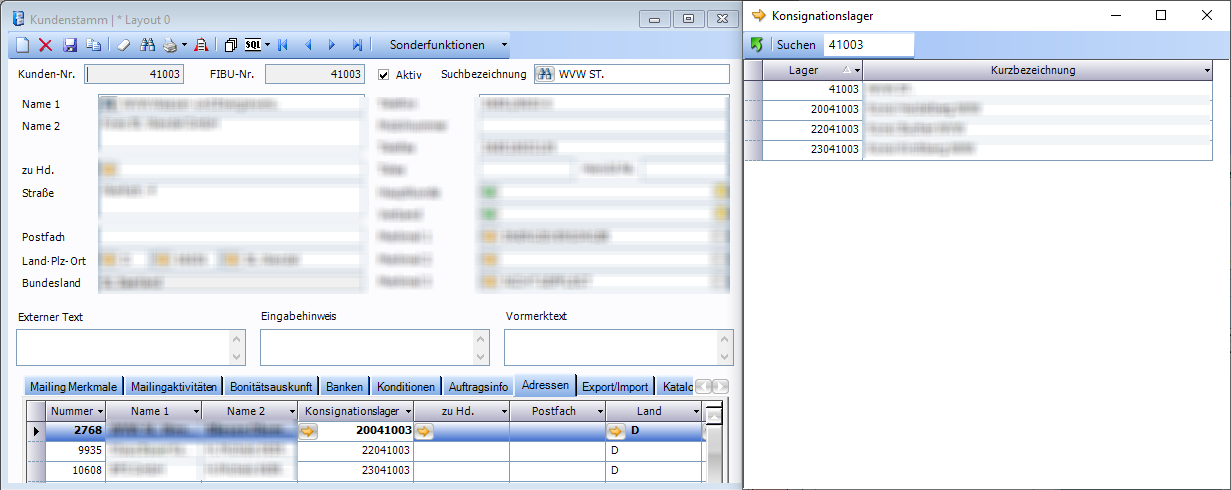Jump to the first record arrow
The image size is (1231, 490).
[283, 45]
